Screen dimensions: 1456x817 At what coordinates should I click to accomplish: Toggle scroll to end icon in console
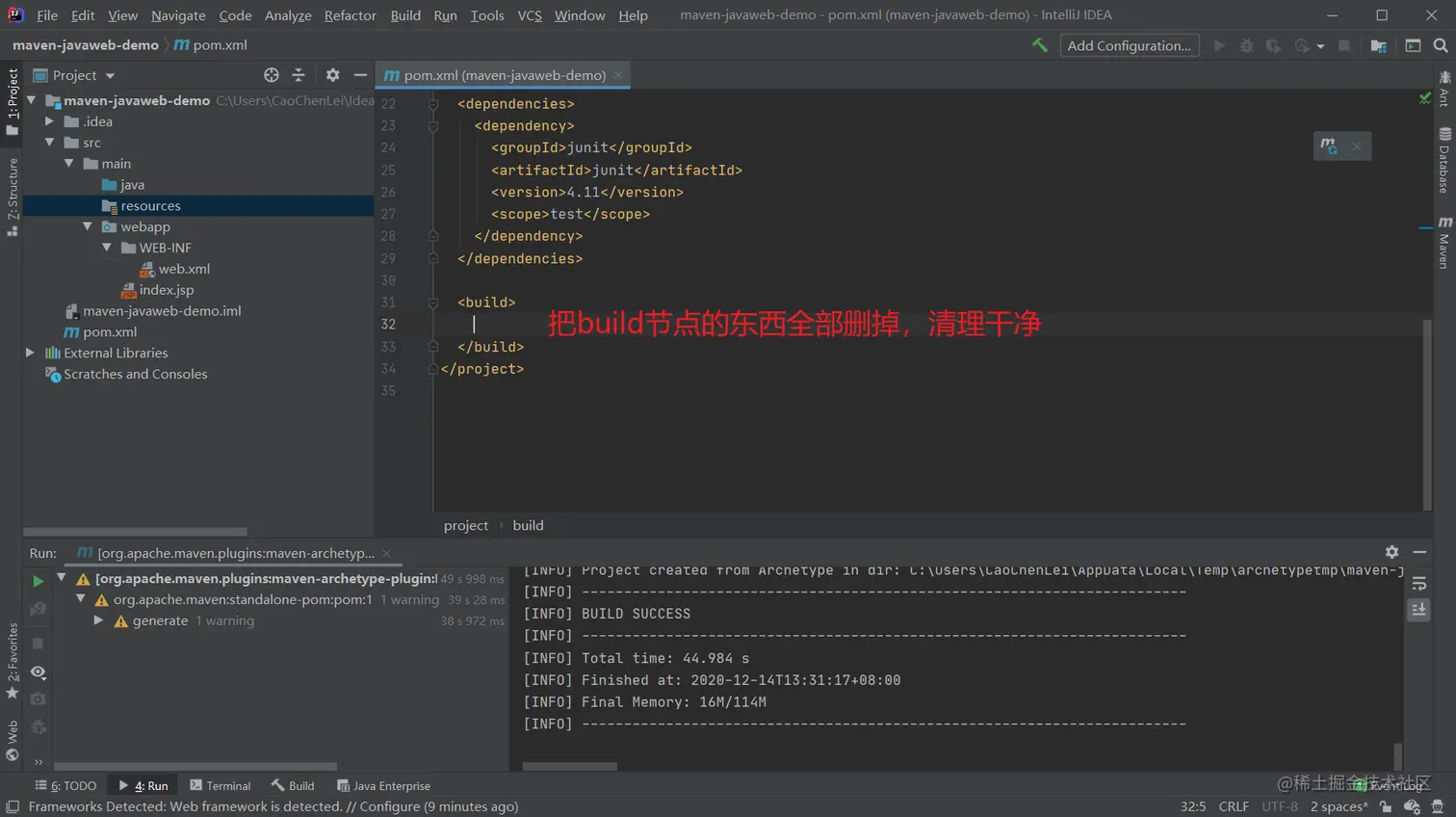click(1419, 610)
